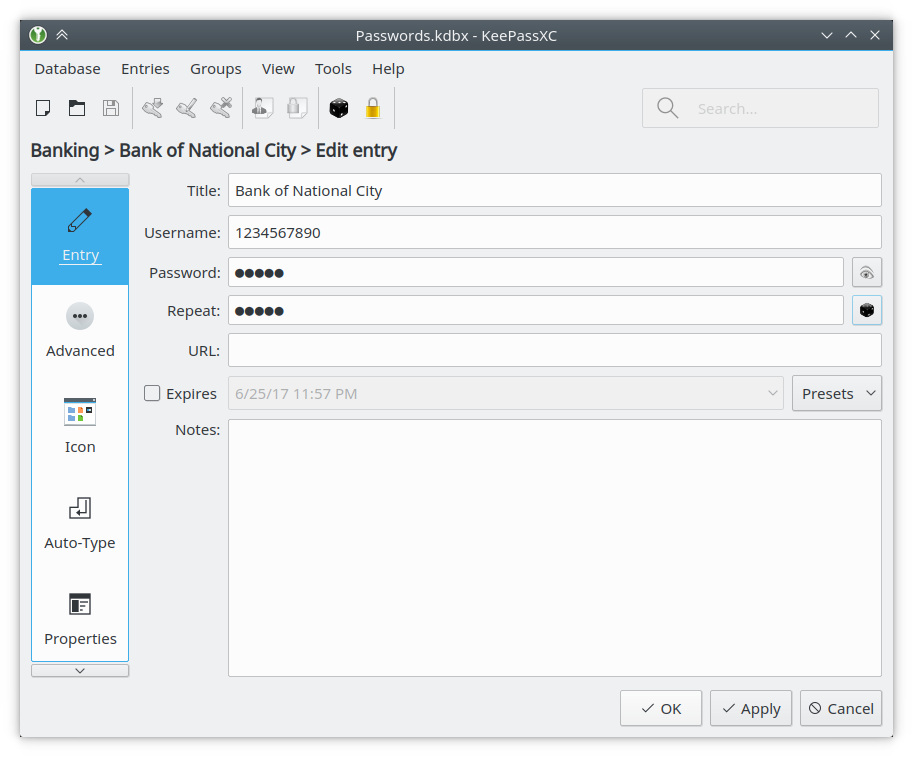Click into the URL input field
This screenshot has width=913, height=757.
click(554, 350)
